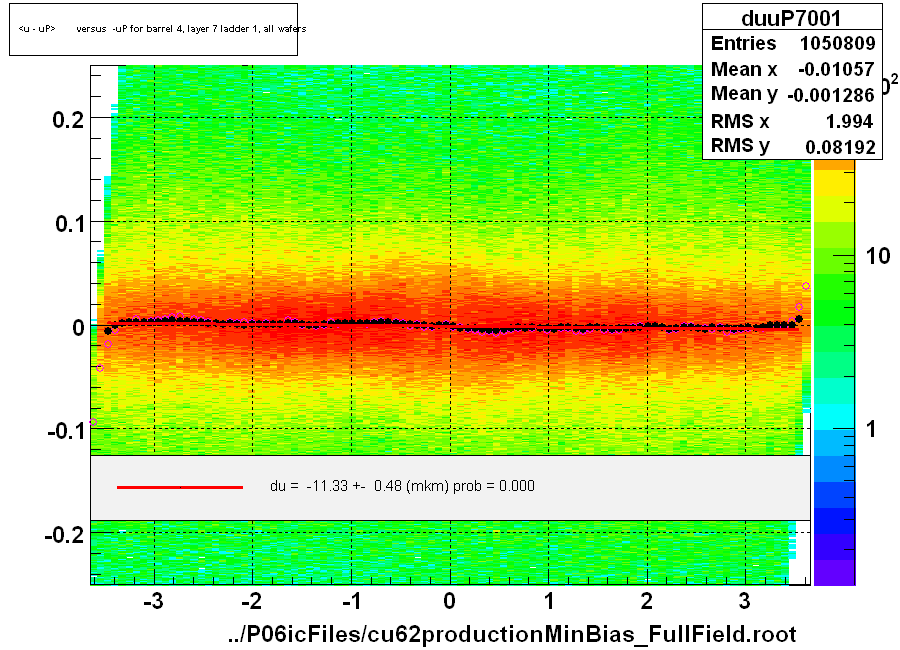Click the x-axis label '-2'
Screen dimensions: 900x650
point(251,601)
